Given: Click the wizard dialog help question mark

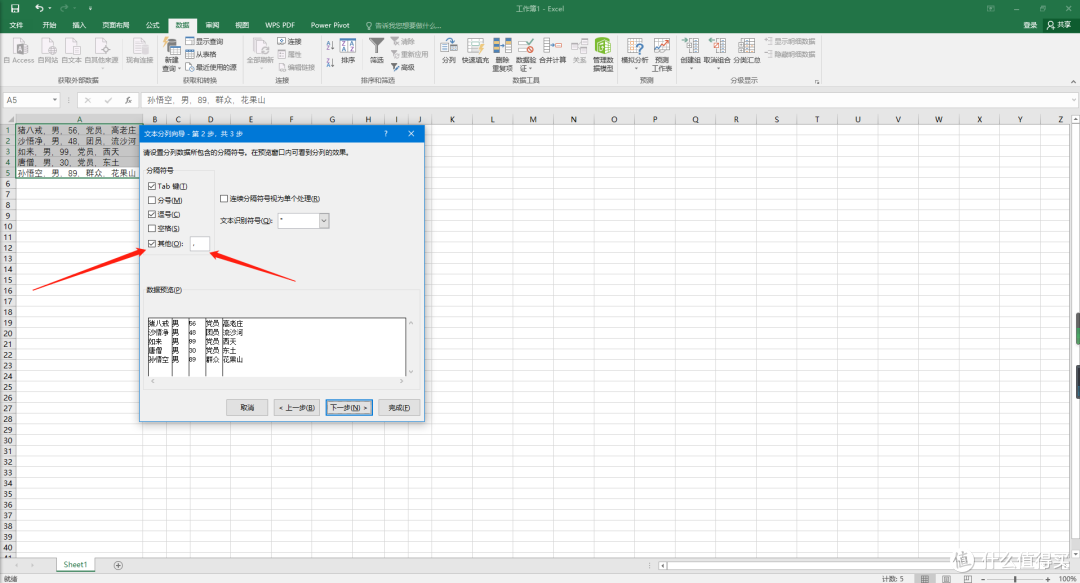Looking at the screenshot, I should pyautogui.click(x=386, y=134).
